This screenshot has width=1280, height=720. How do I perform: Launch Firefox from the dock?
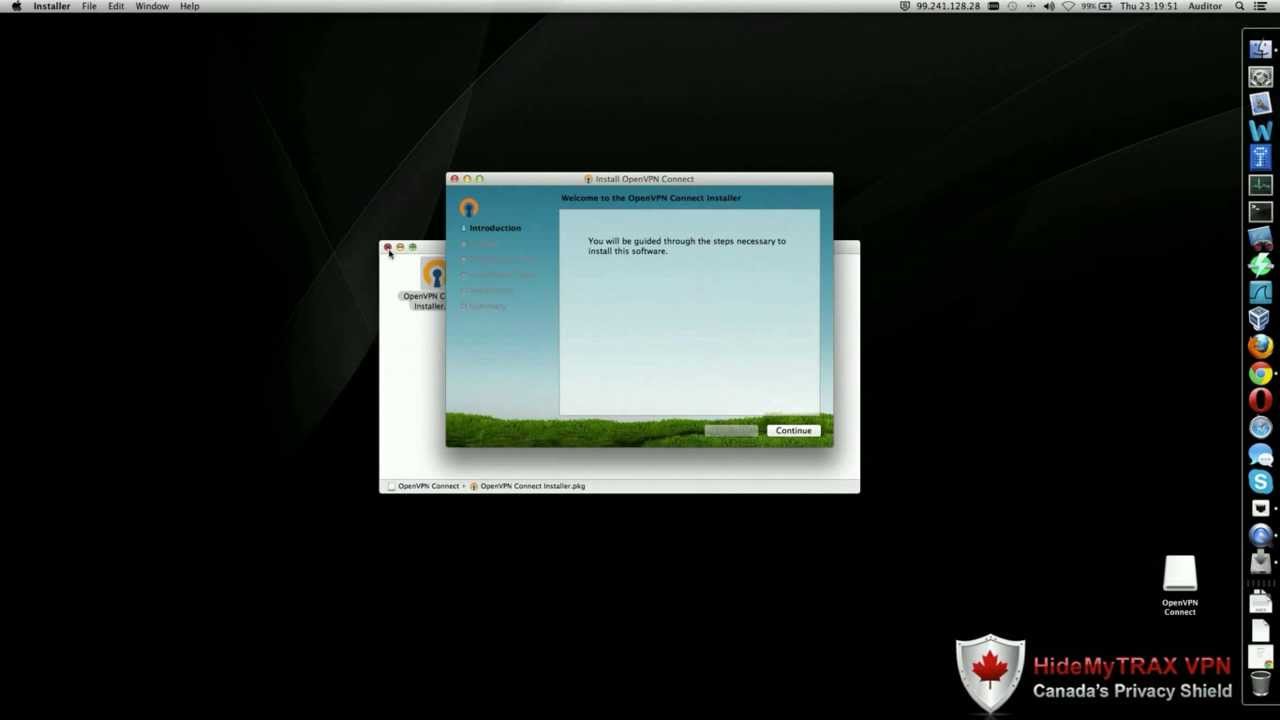[x=1260, y=347]
